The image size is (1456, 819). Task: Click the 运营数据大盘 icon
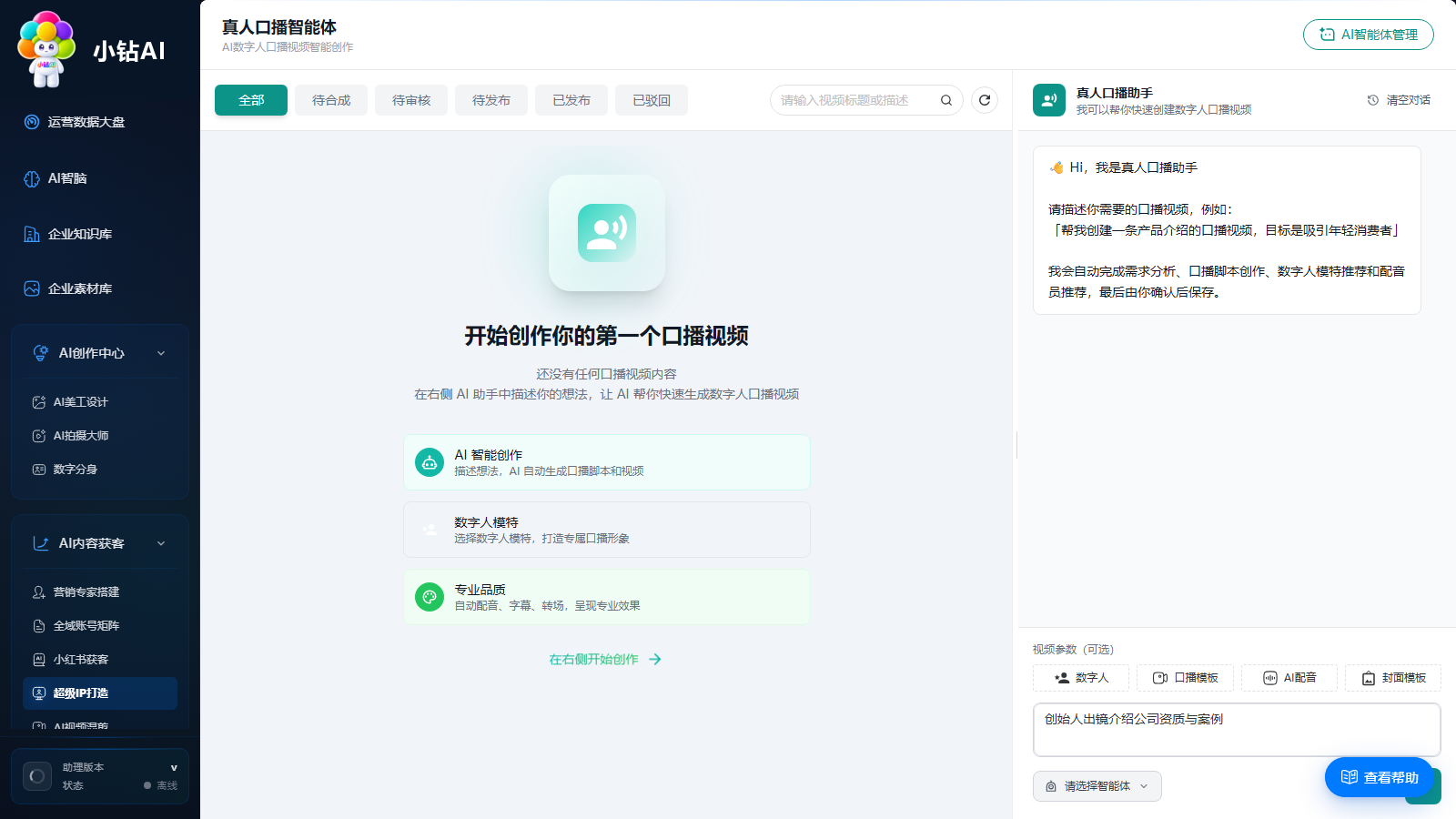pos(32,122)
